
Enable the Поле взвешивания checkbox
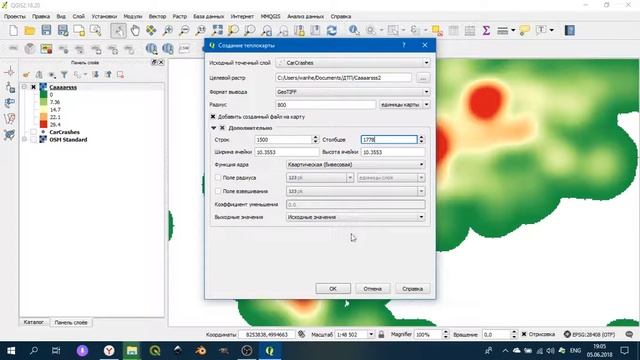[218, 191]
